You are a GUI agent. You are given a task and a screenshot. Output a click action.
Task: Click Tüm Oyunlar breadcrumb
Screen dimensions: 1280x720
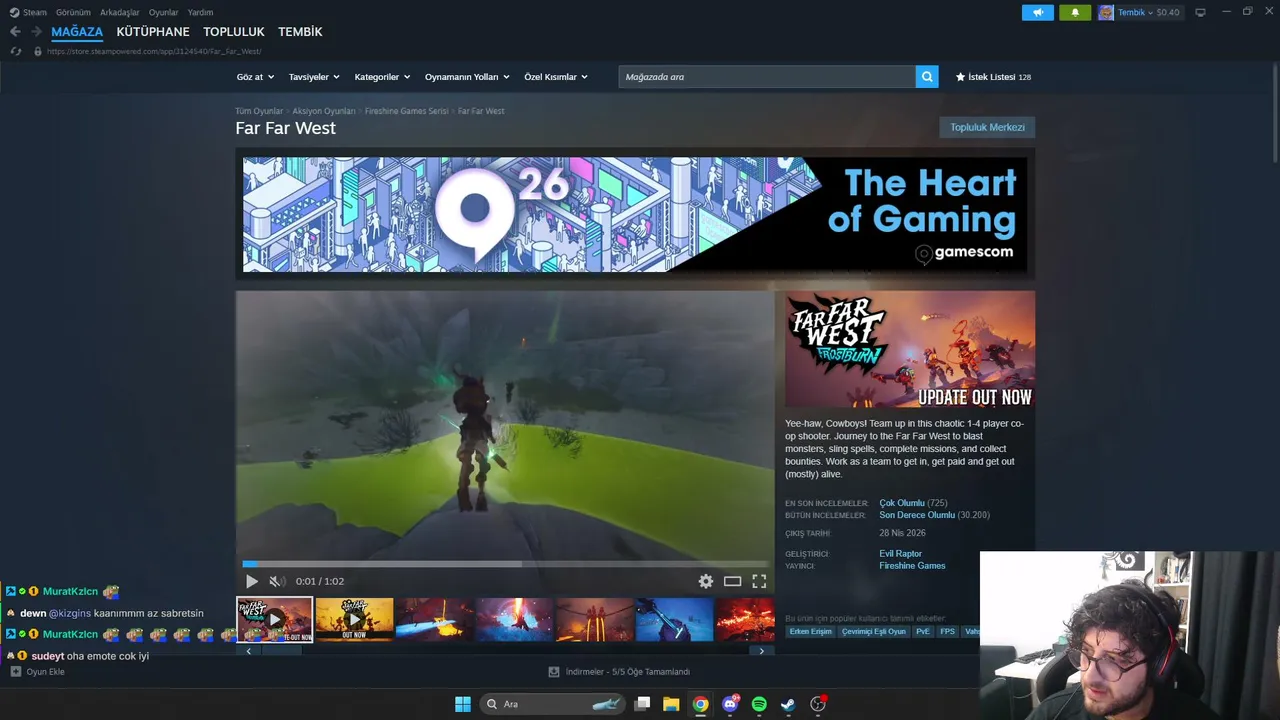tap(259, 111)
